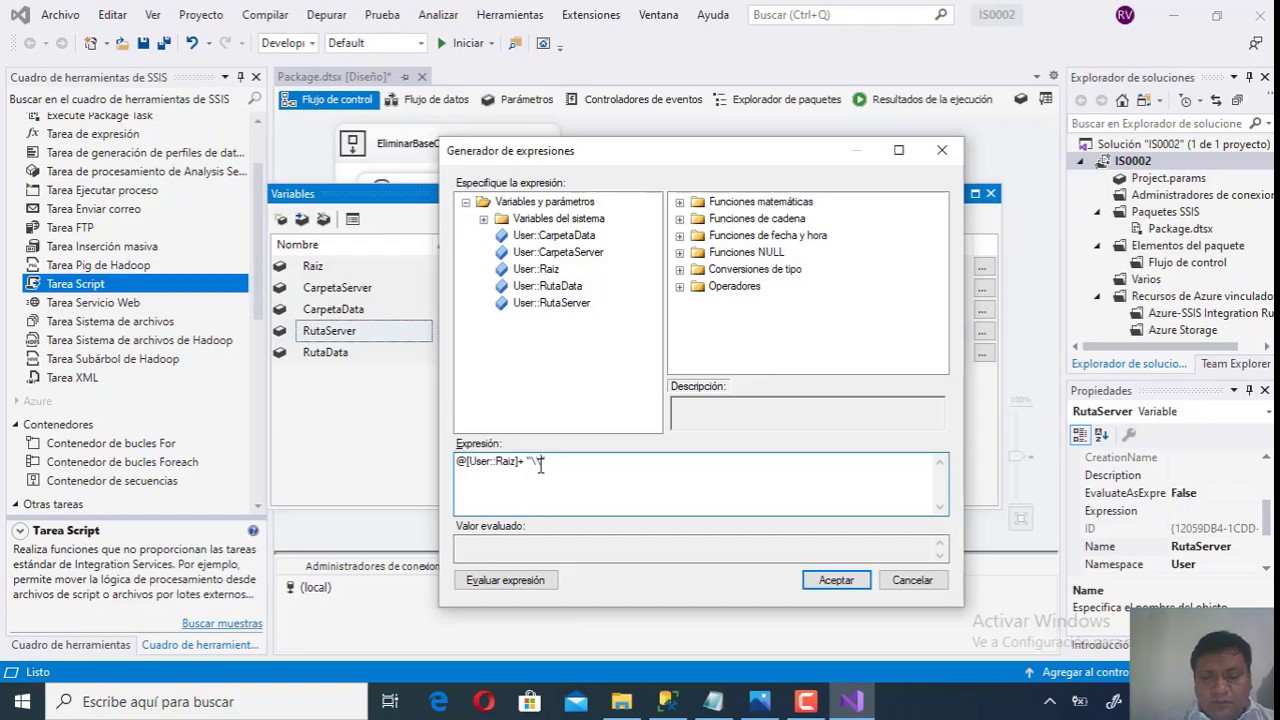Switch to Controladores de eventos tab

[634, 100]
